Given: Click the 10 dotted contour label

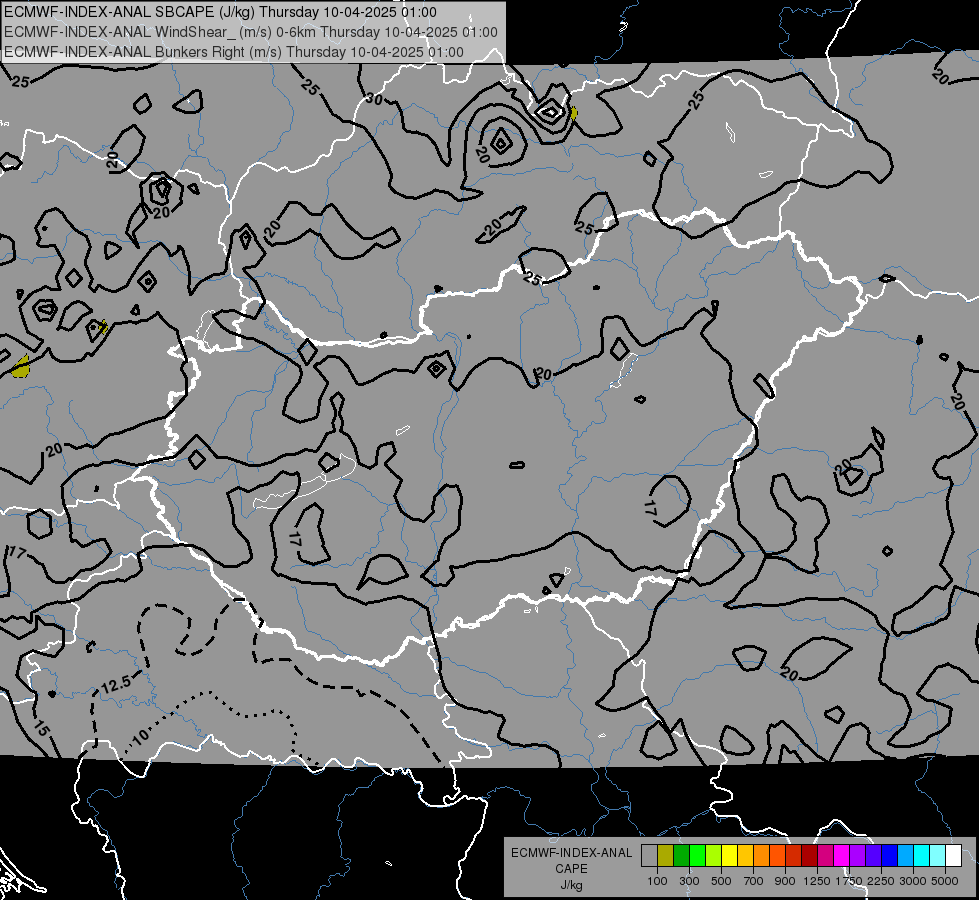Looking at the screenshot, I should [x=141, y=736].
